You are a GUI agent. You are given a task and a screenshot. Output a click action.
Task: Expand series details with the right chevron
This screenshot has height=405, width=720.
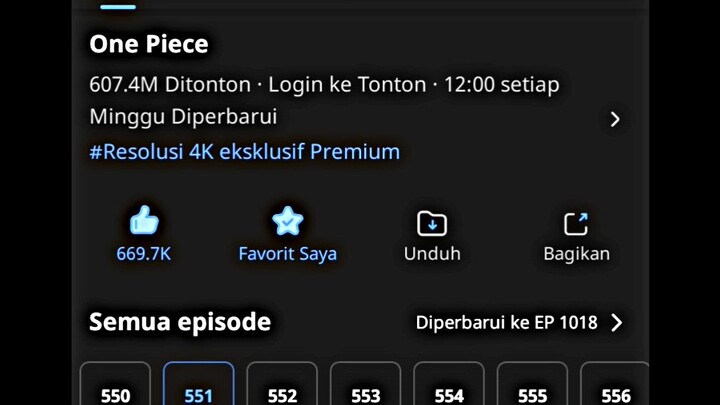click(615, 119)
